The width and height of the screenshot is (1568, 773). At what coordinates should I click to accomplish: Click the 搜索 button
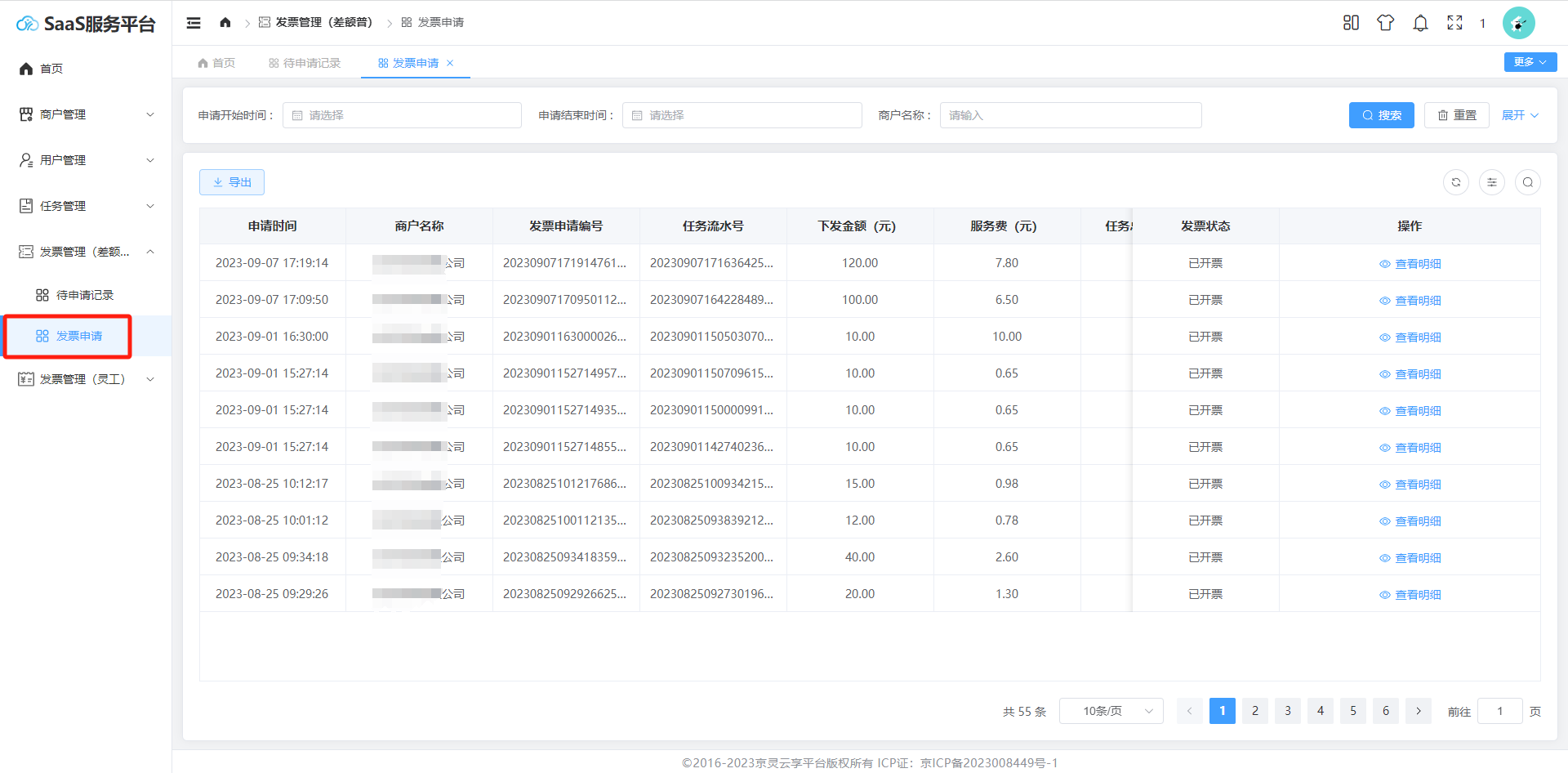[x=1382, y=115]
